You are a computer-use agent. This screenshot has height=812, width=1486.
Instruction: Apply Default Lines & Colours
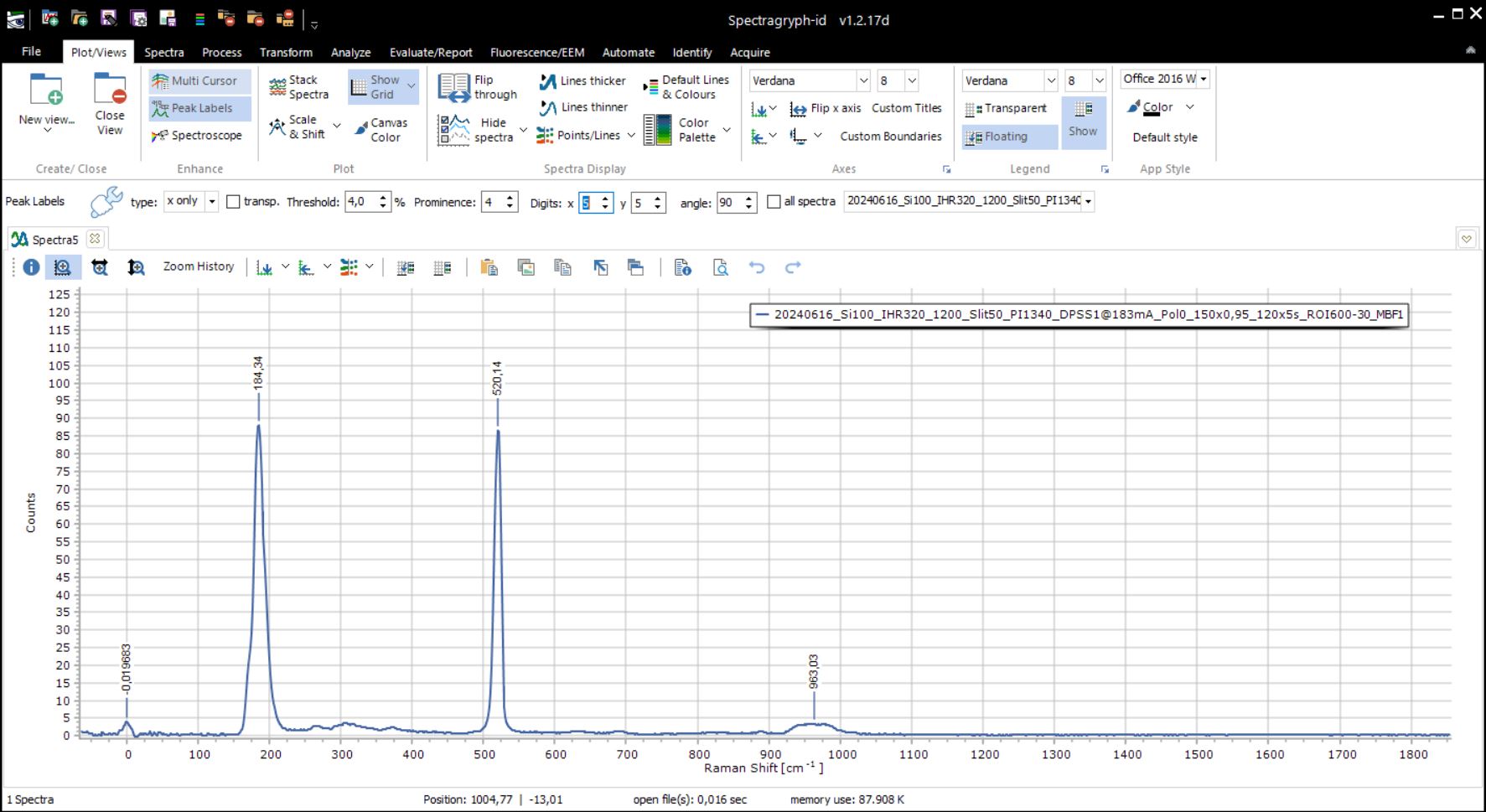pos(686,87)
